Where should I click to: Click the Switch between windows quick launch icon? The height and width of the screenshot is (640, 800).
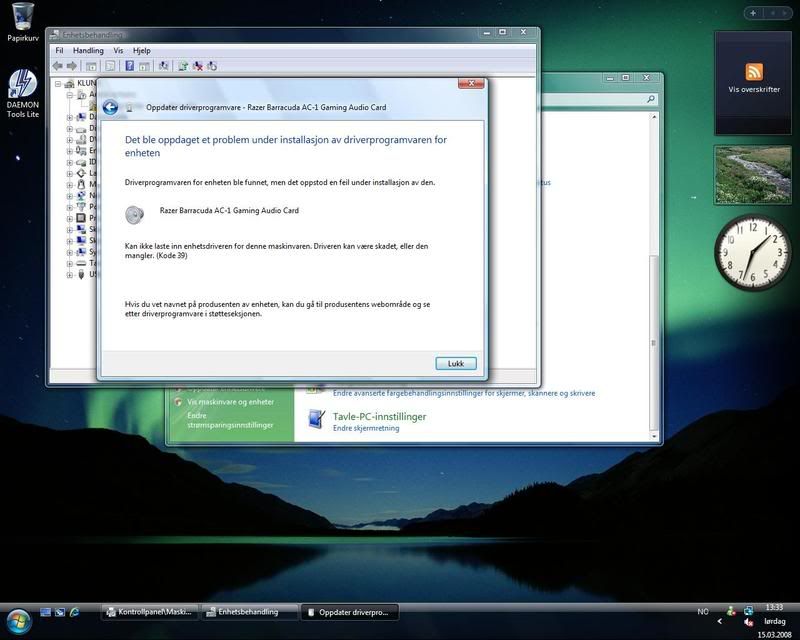[x=60, y=612]
